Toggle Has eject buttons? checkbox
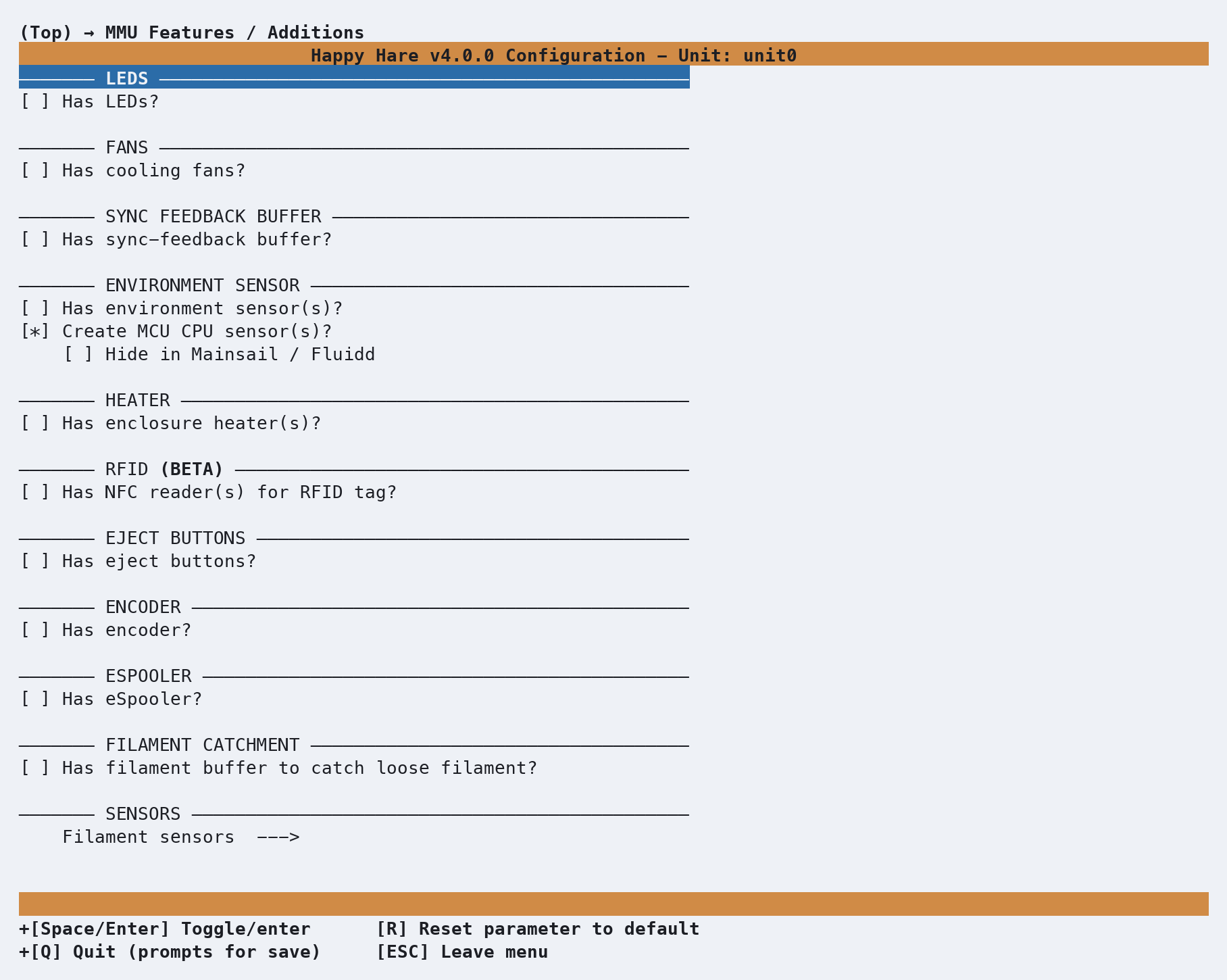This screenshot has height=980, width=1227. tap(35, 562)
